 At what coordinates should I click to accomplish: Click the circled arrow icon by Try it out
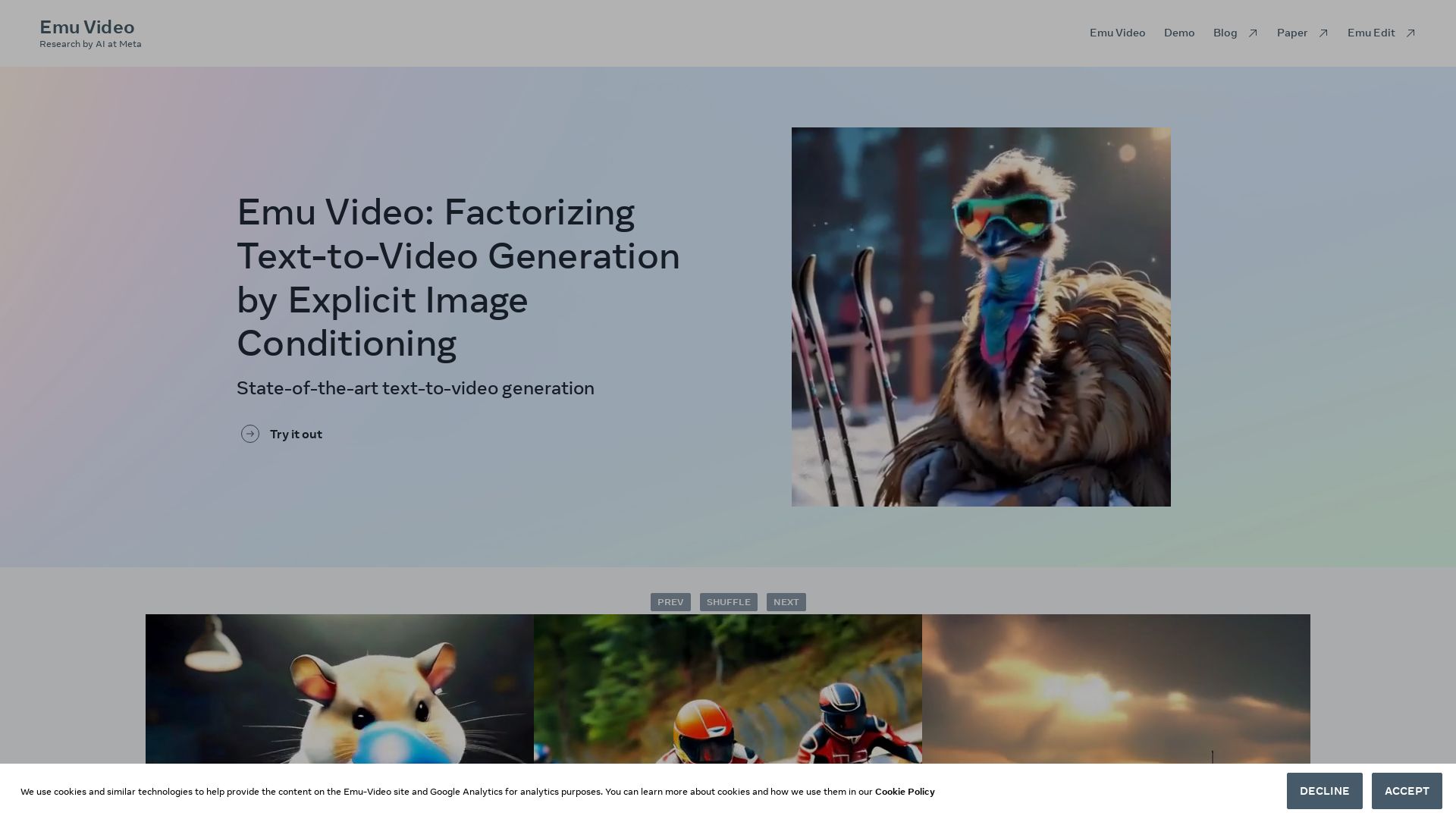pos(250,434)
